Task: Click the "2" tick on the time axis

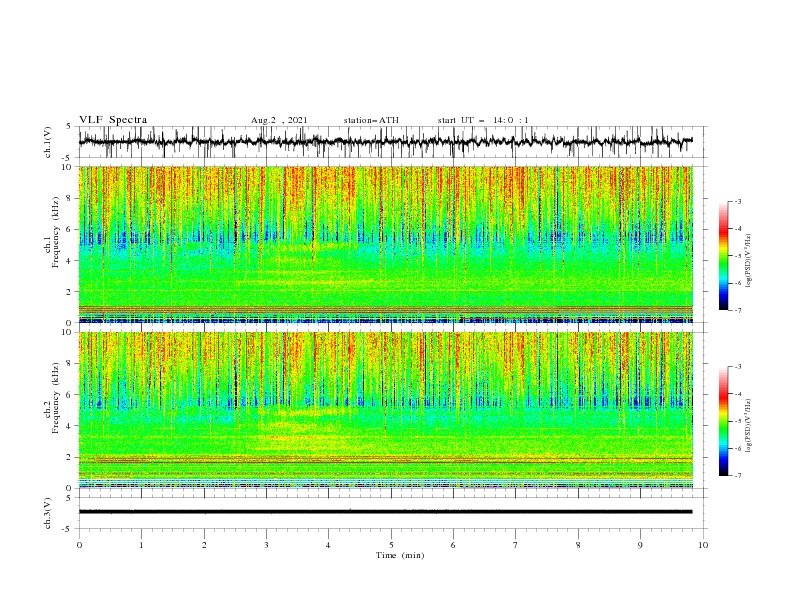Action: (204, 545)
